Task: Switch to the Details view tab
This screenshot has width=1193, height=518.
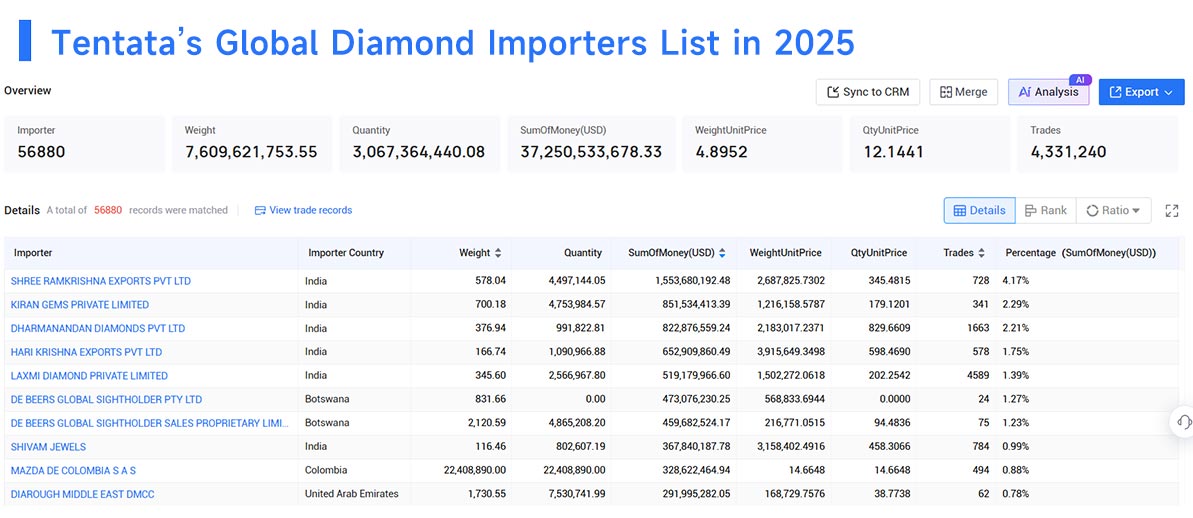Action: tap(979, 211)
